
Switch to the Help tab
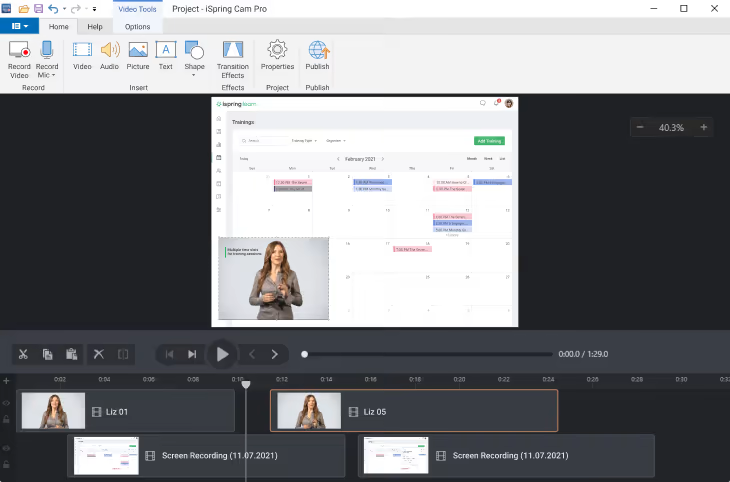point(95,26)
